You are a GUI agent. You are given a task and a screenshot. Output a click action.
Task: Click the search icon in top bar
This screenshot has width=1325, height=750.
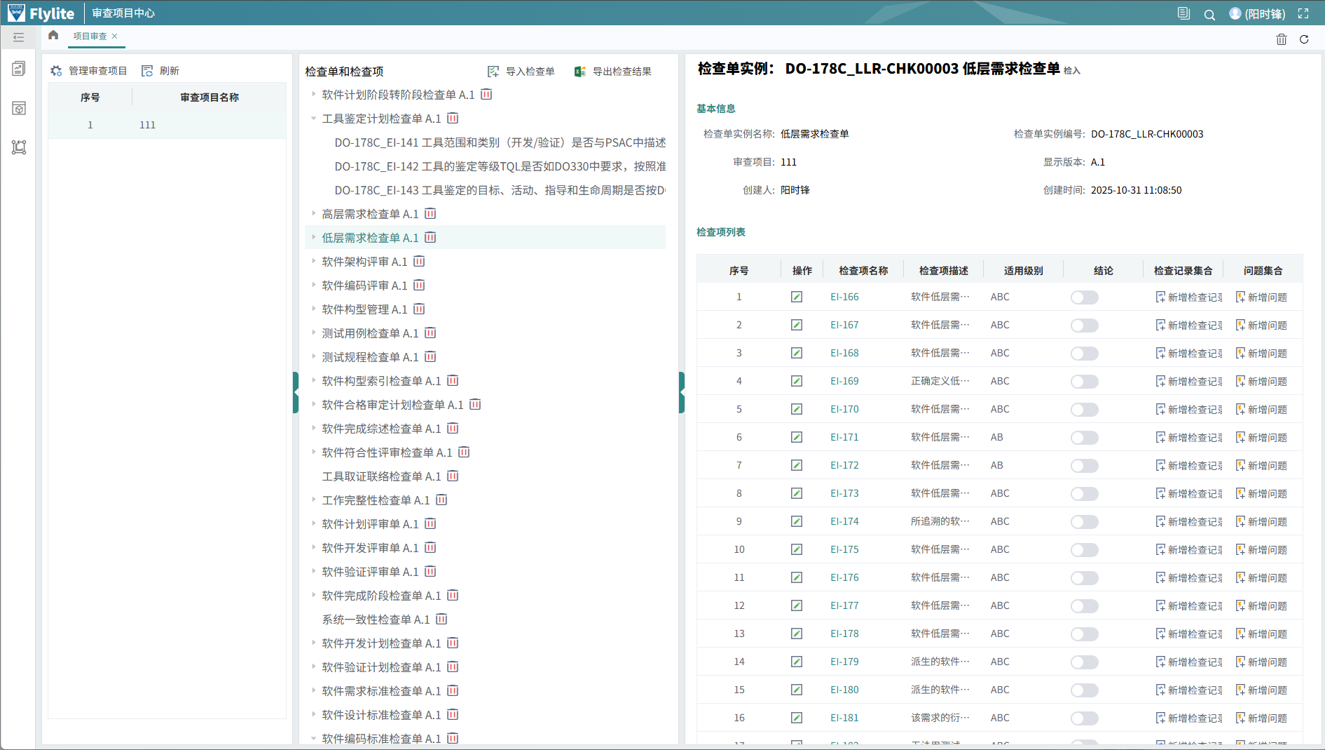coord(1209,14)
